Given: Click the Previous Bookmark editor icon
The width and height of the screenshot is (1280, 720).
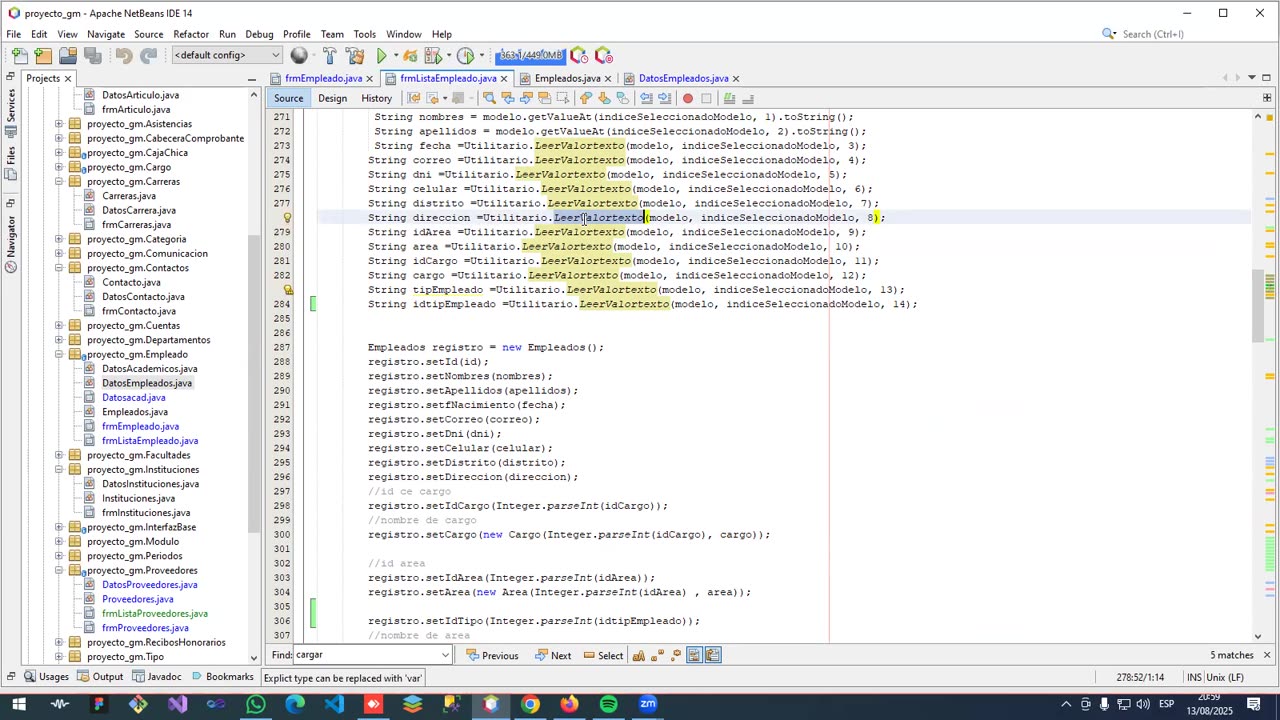Looking at the screenshot, I should pos(586,98).
